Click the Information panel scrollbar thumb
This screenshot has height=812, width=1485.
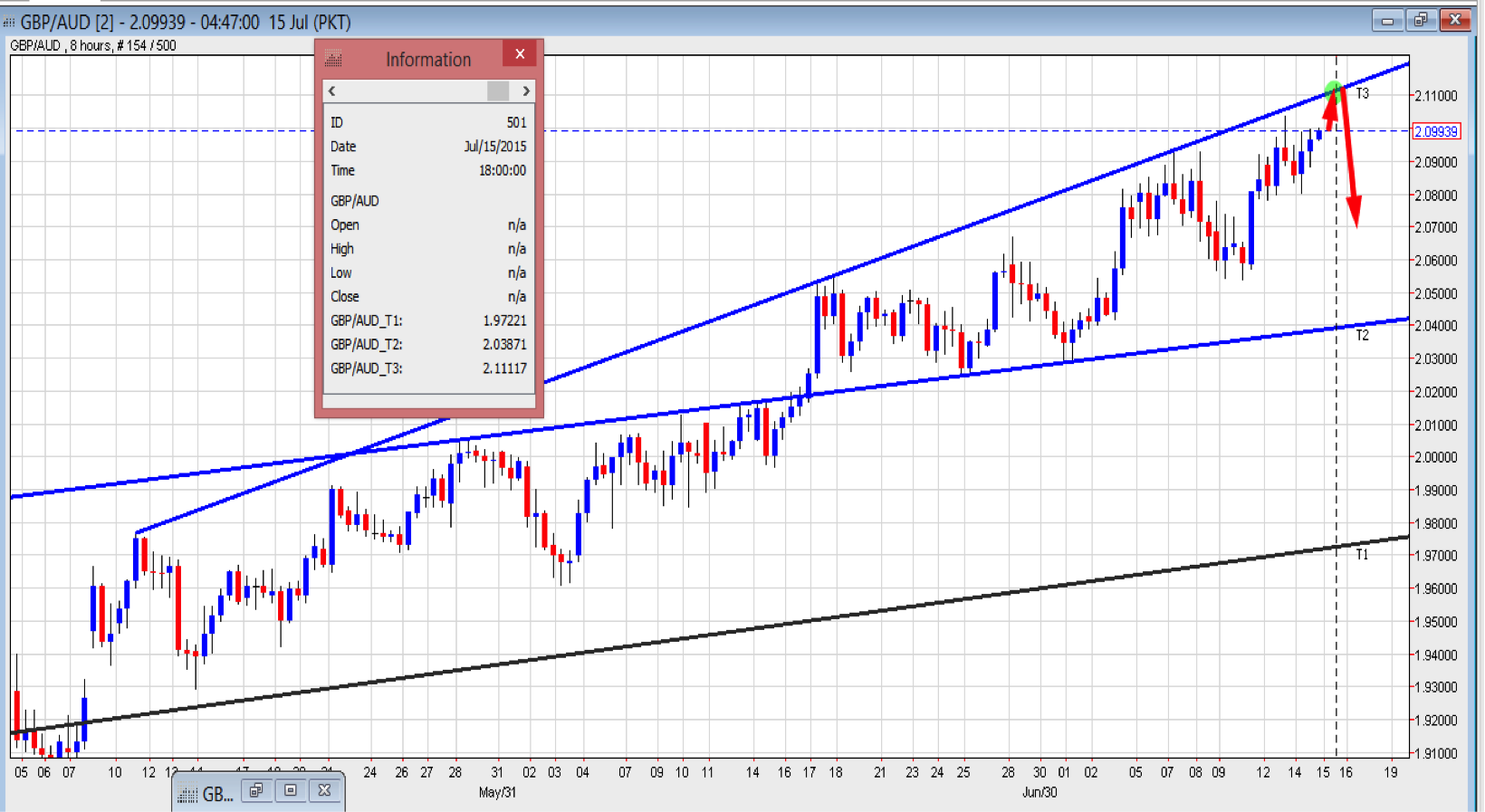498,91
